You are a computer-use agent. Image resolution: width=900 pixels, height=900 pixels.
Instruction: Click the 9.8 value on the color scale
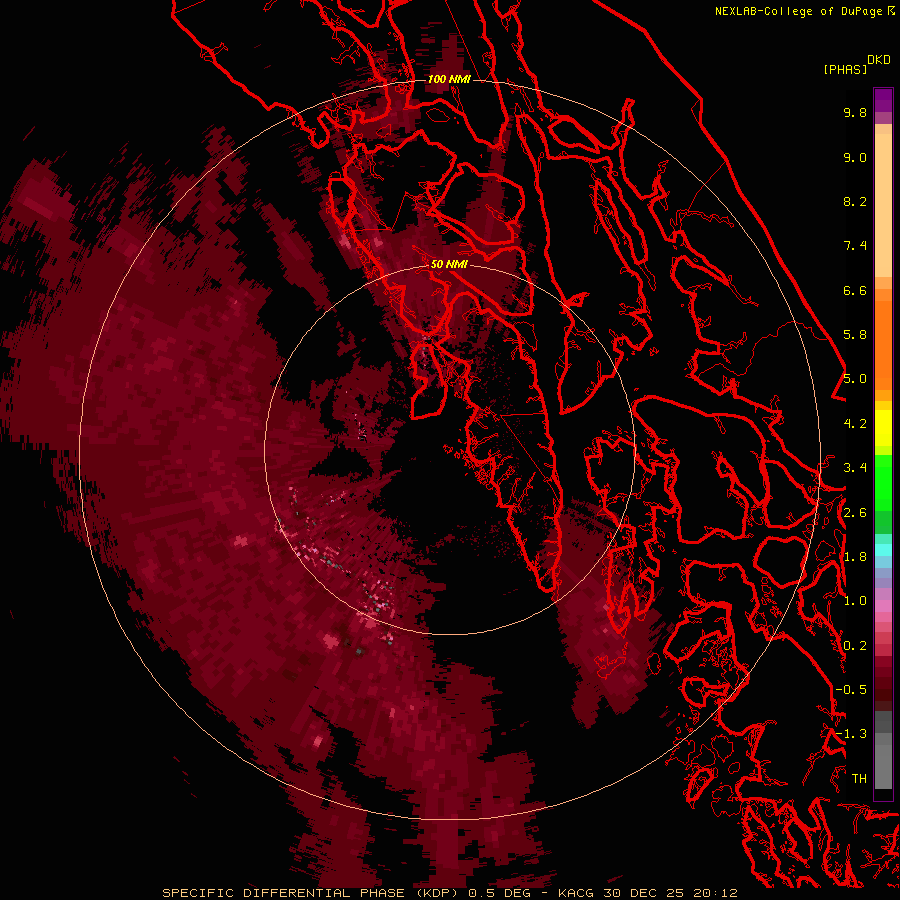855,112
